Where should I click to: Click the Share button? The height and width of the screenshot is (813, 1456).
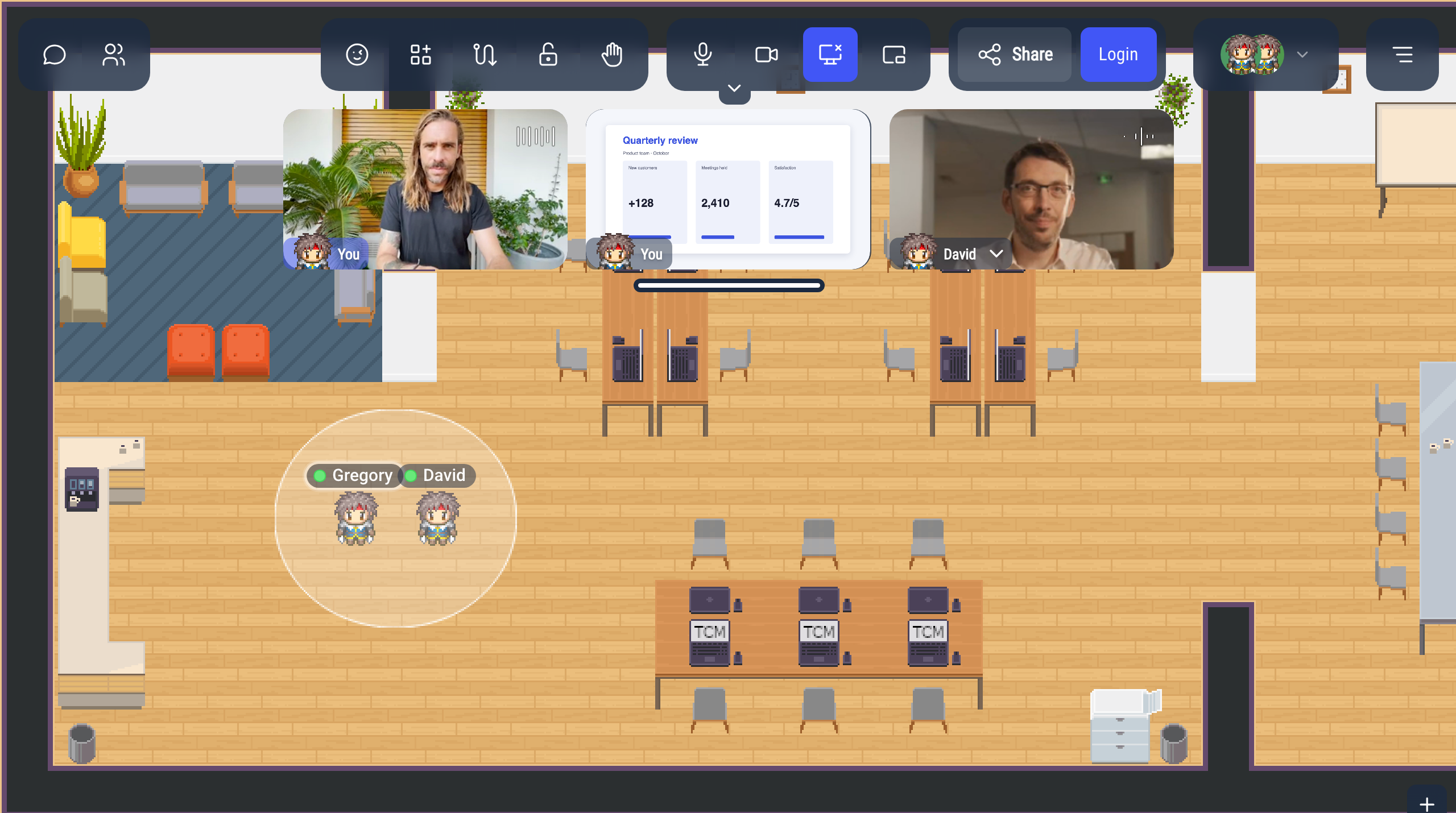click(1015, 55)
